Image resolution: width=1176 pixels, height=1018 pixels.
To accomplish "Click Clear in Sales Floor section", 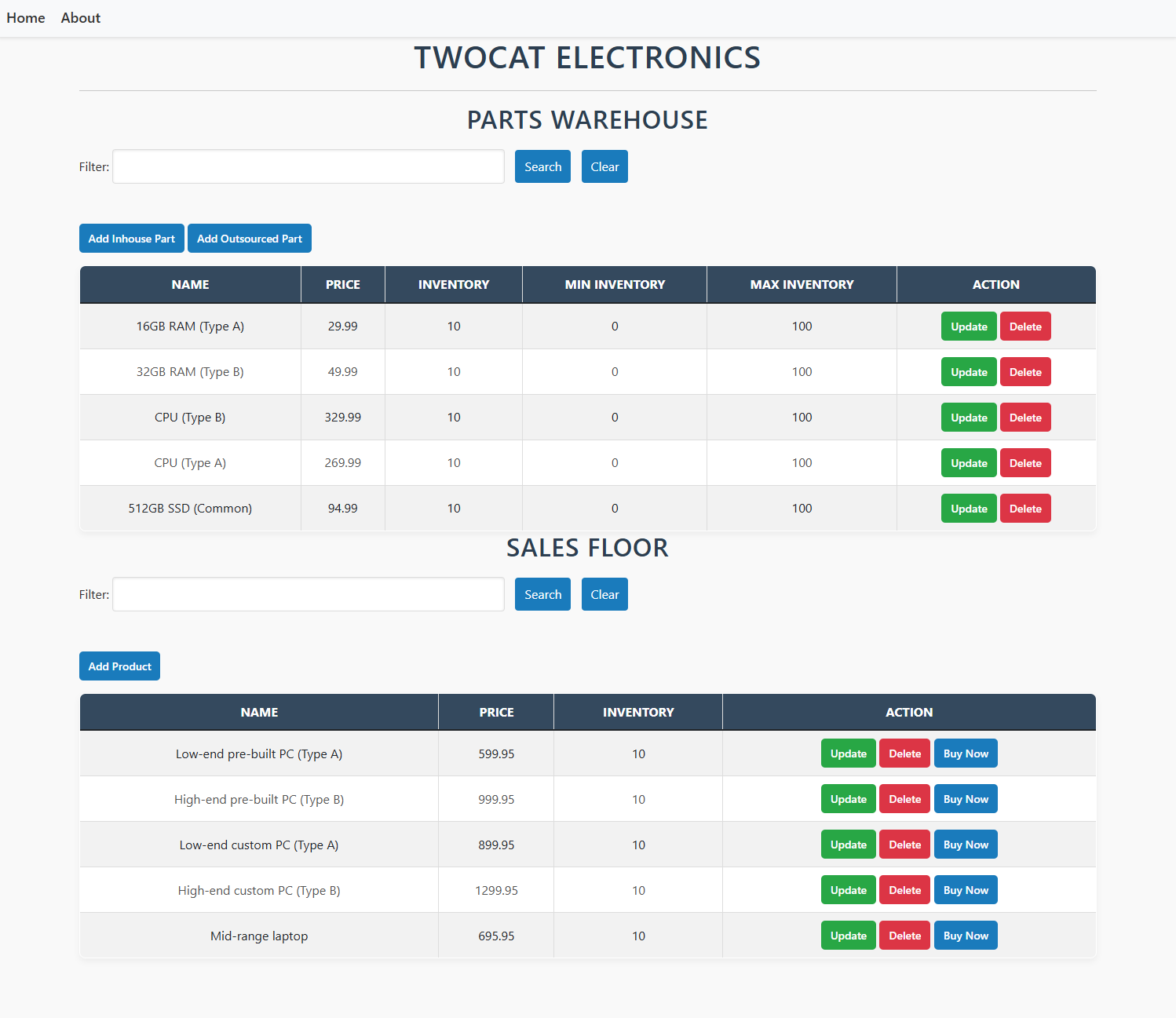I will 604,594.
